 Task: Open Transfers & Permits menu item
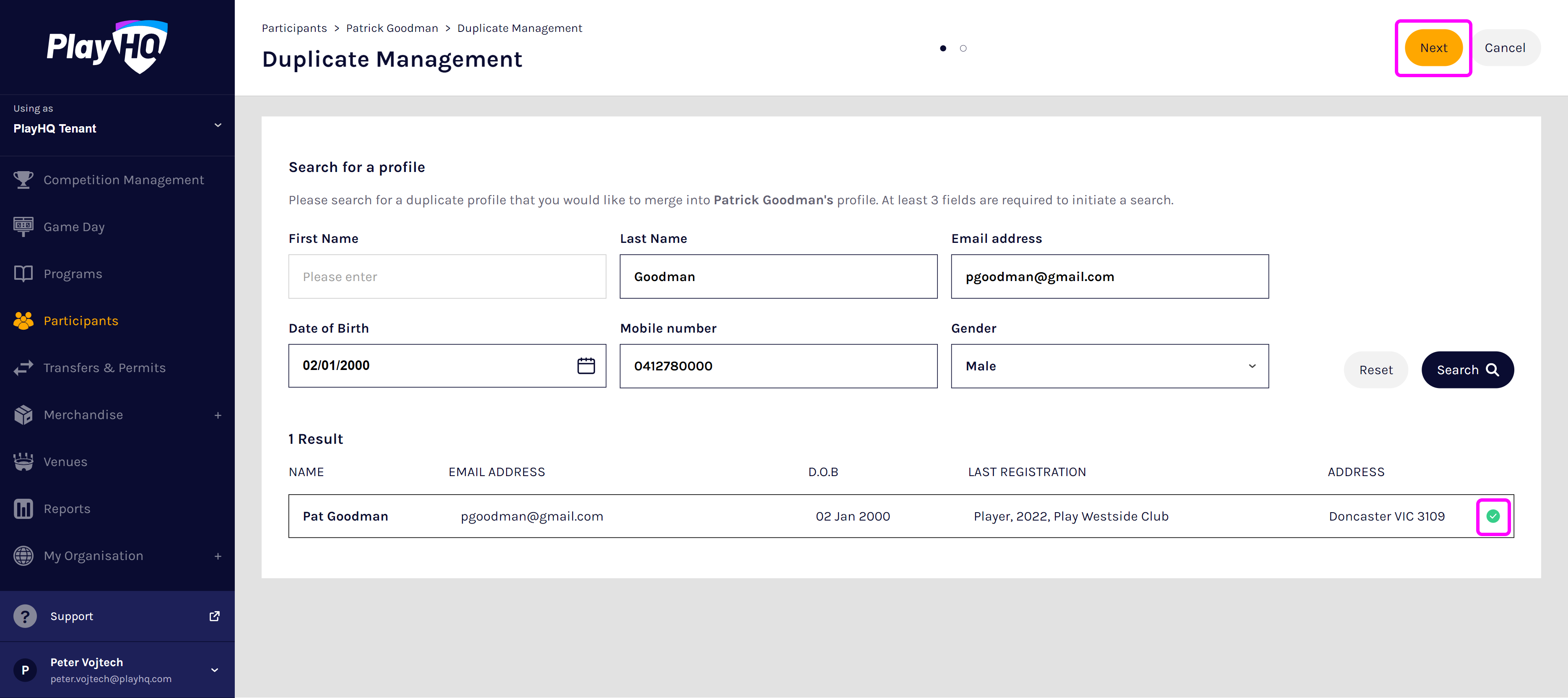[117, 368]
